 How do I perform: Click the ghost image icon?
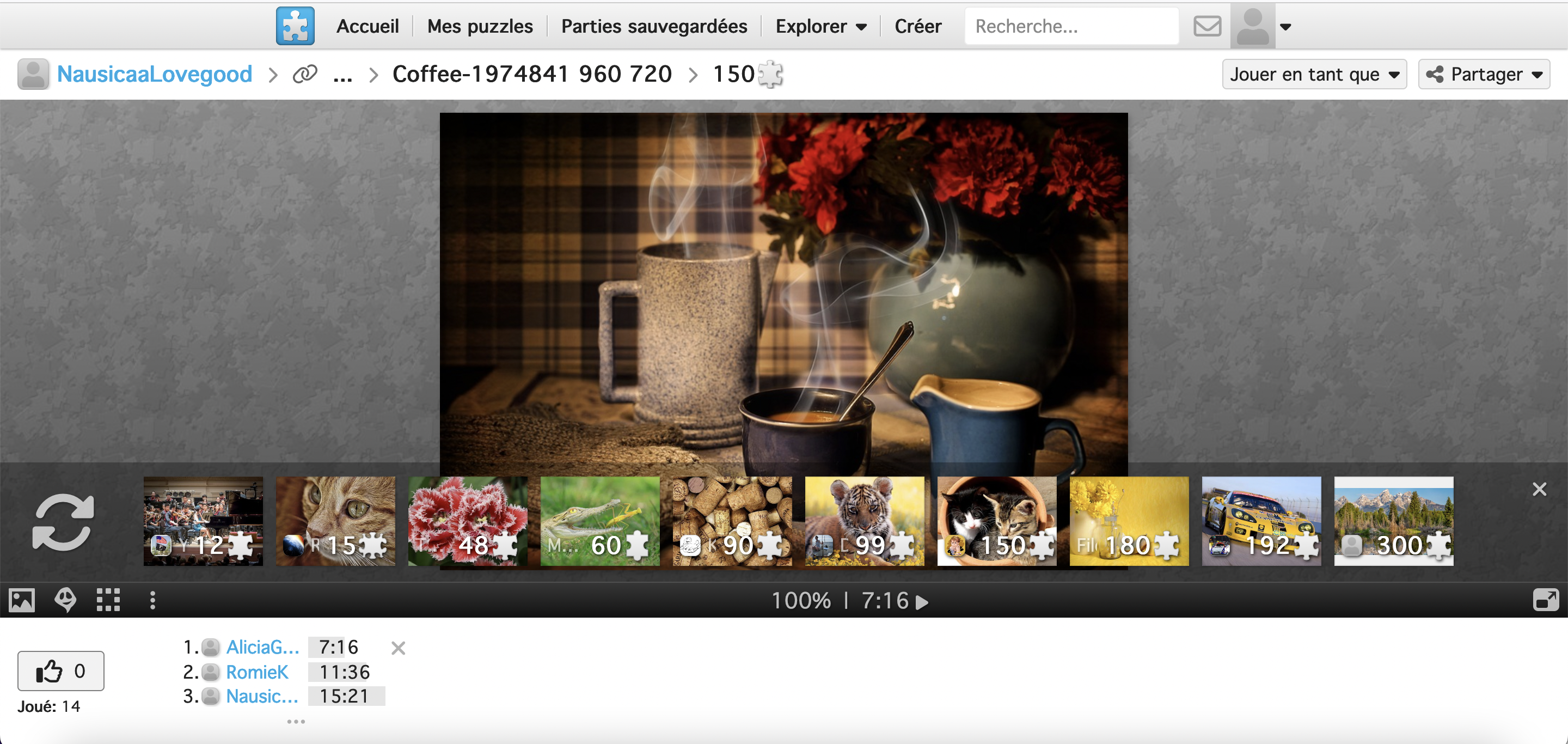[65, 600]
